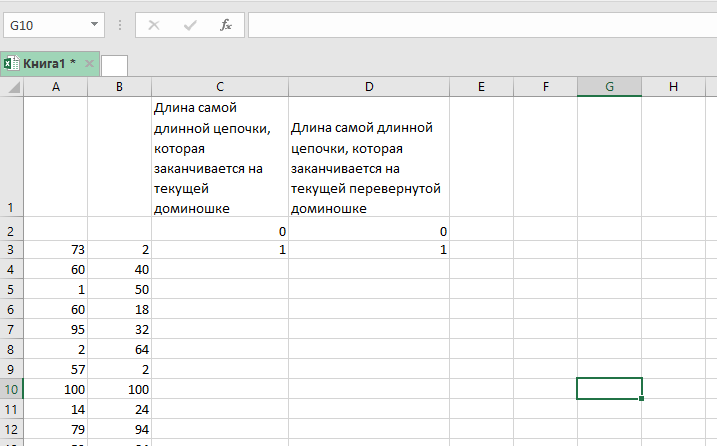Click the fill handle of cell G10

click(x=641, y=398)
